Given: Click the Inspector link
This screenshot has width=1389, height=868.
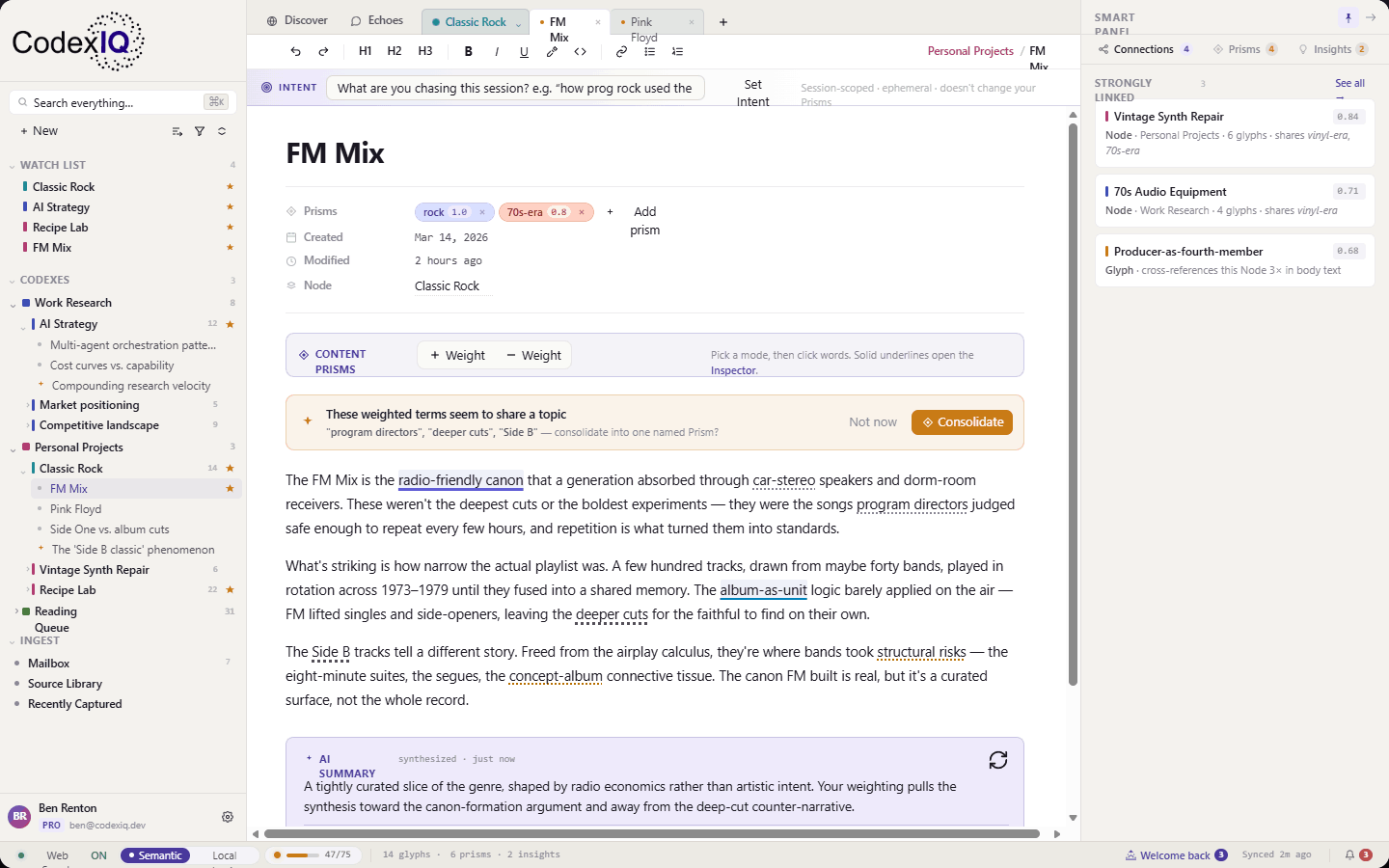Looking at the screenshot, I should tap(733, 370).
